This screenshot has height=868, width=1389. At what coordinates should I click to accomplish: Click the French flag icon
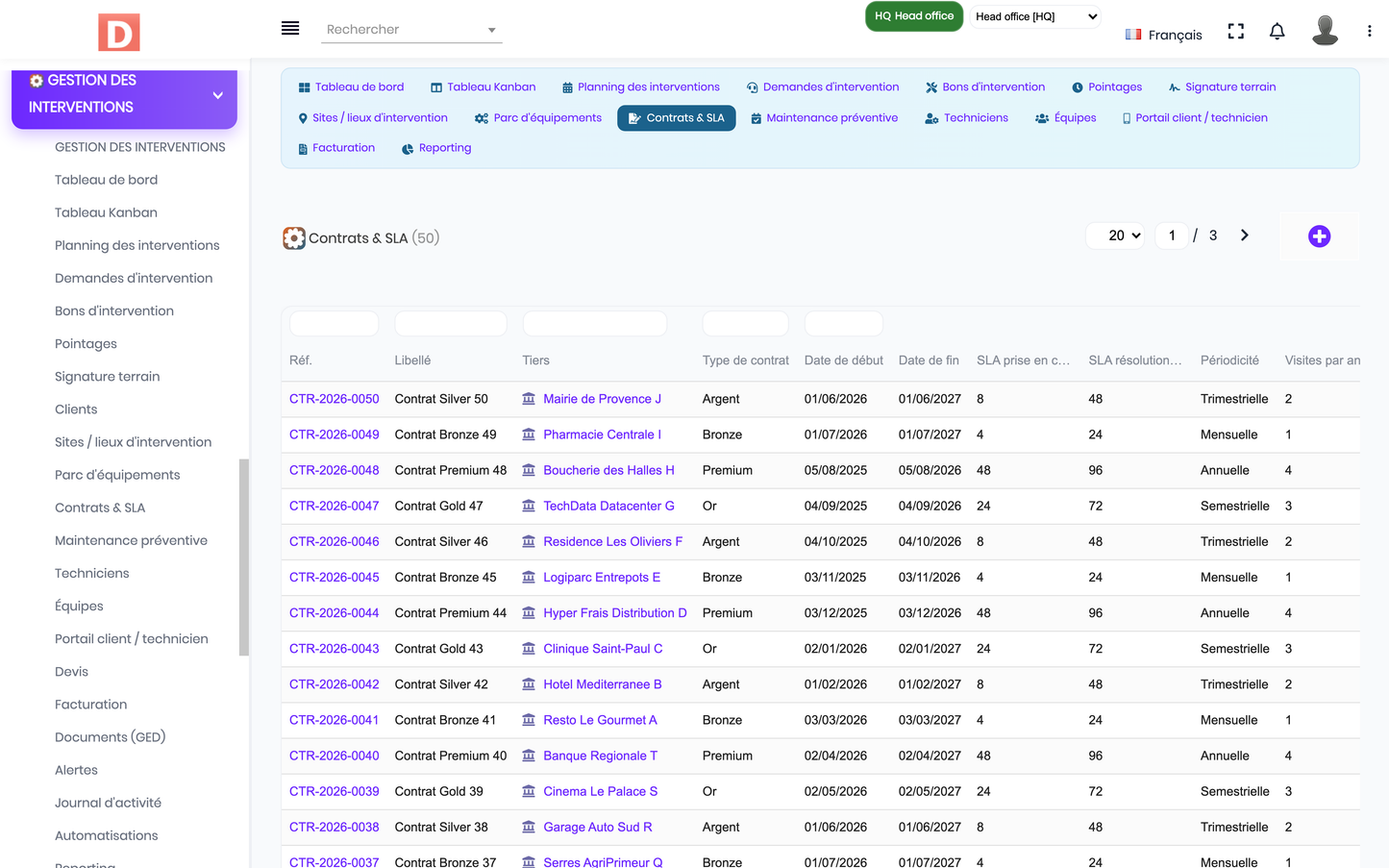click(x=1133, y=35)
